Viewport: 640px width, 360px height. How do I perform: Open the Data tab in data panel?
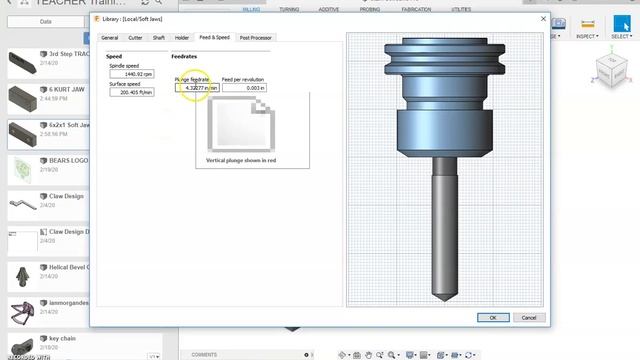pos(46,22)
